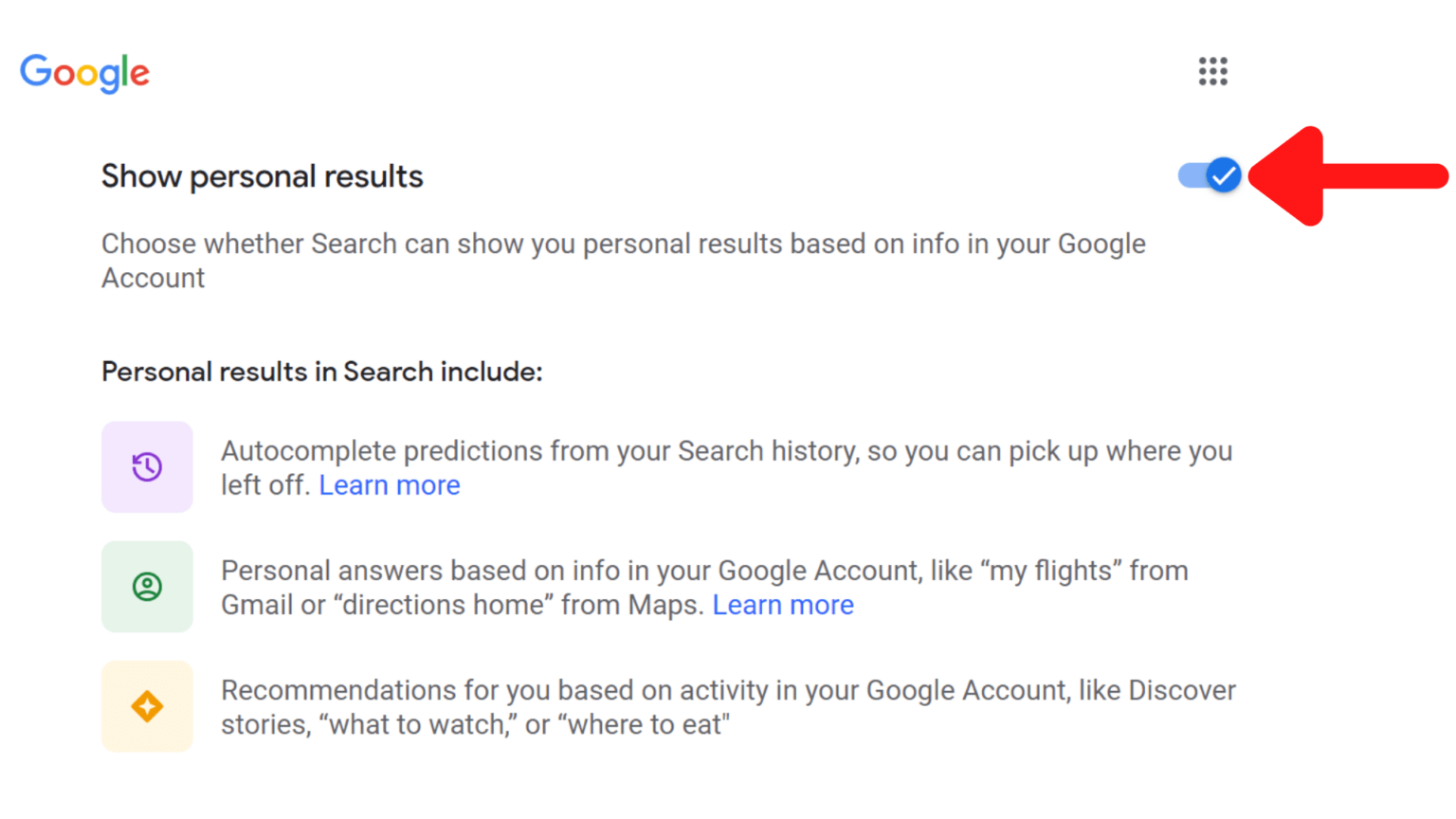Image resolution: width=1456 pixels, height=819 pixels.
Task: Open Learn more about personal answers
Action: (783, 605)
